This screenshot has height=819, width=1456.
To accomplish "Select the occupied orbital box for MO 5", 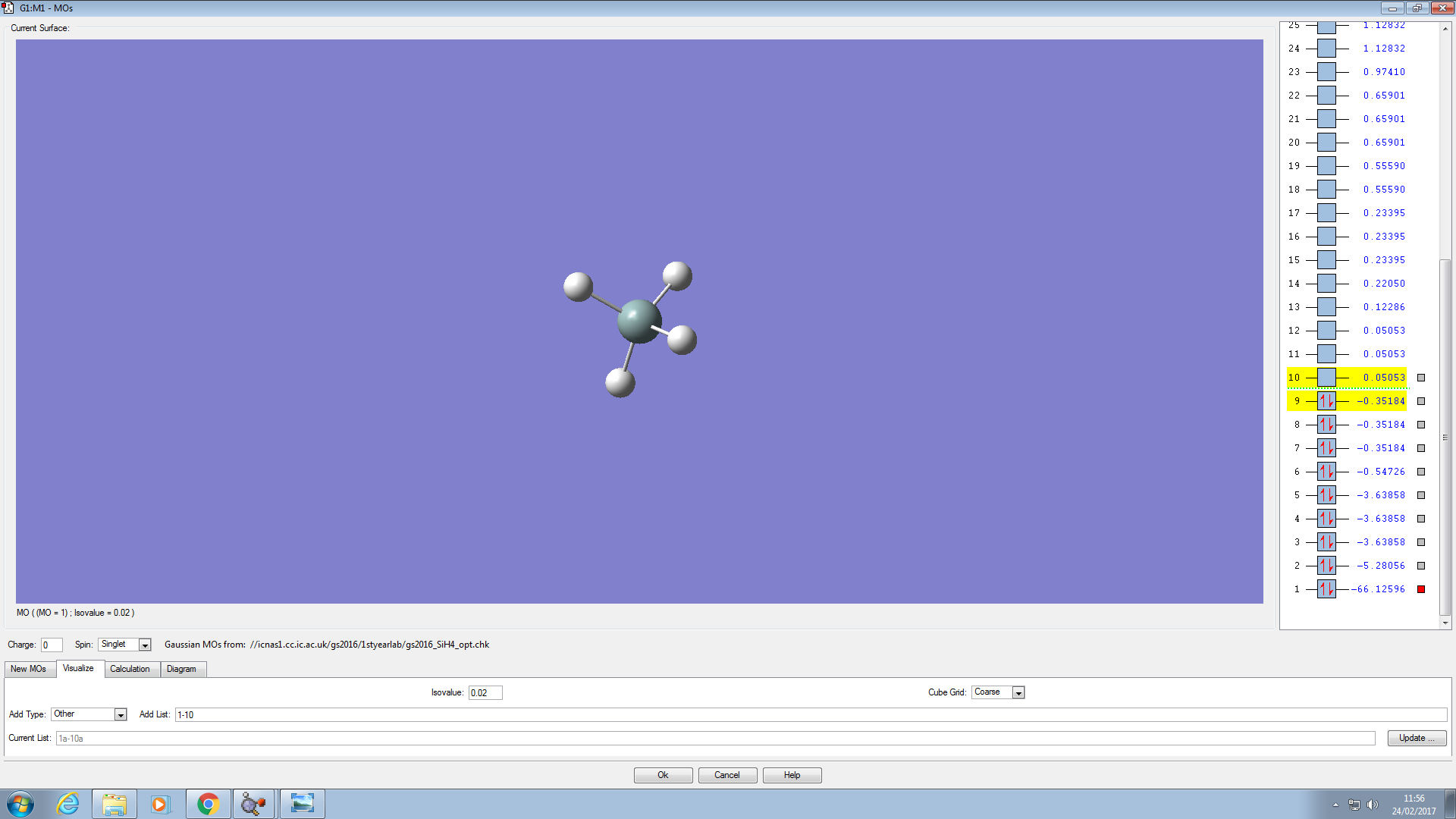I will pyautogui.click(x=1326, y=495).
